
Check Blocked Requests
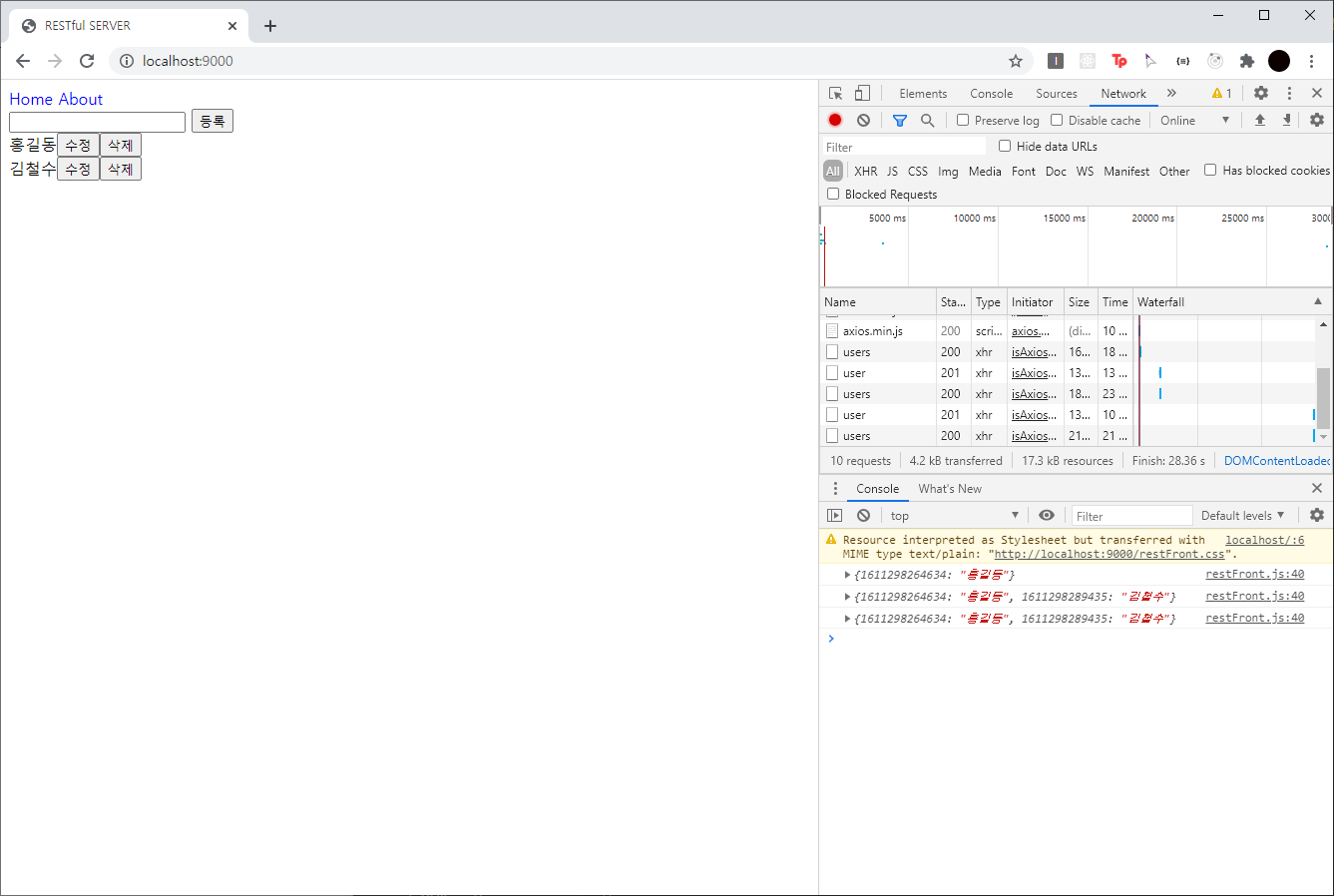(x=833, y=194)
